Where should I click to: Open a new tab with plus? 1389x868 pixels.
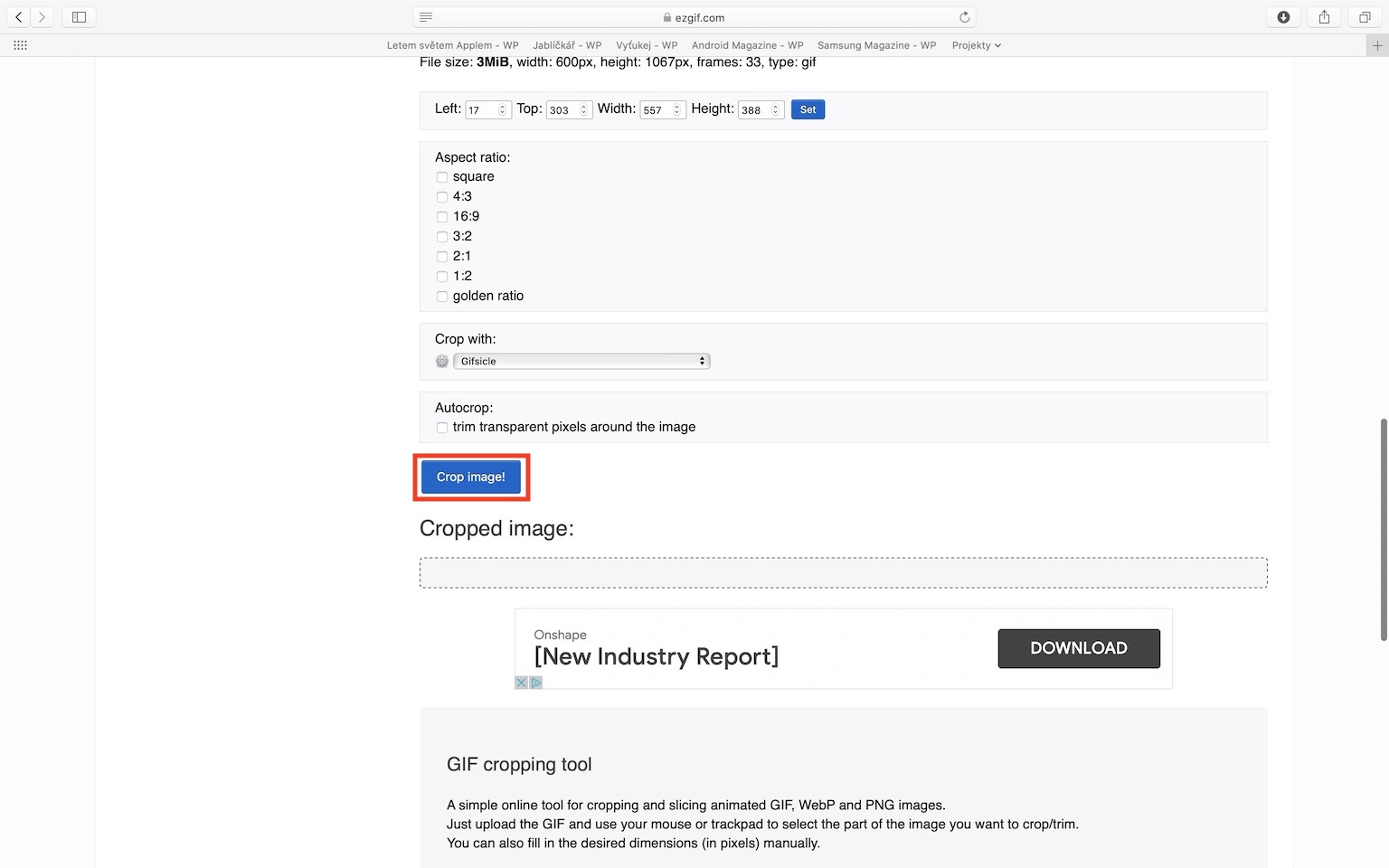coord(1377,45)
